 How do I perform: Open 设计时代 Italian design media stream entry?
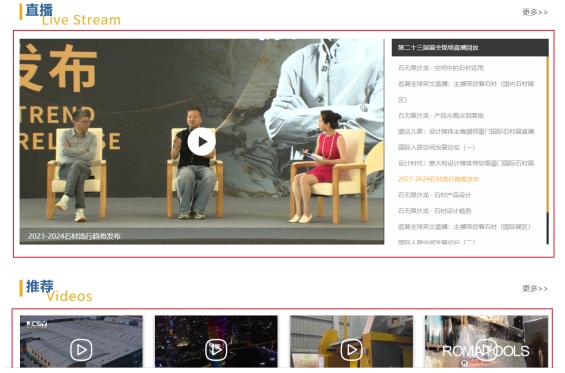[466, 163]
